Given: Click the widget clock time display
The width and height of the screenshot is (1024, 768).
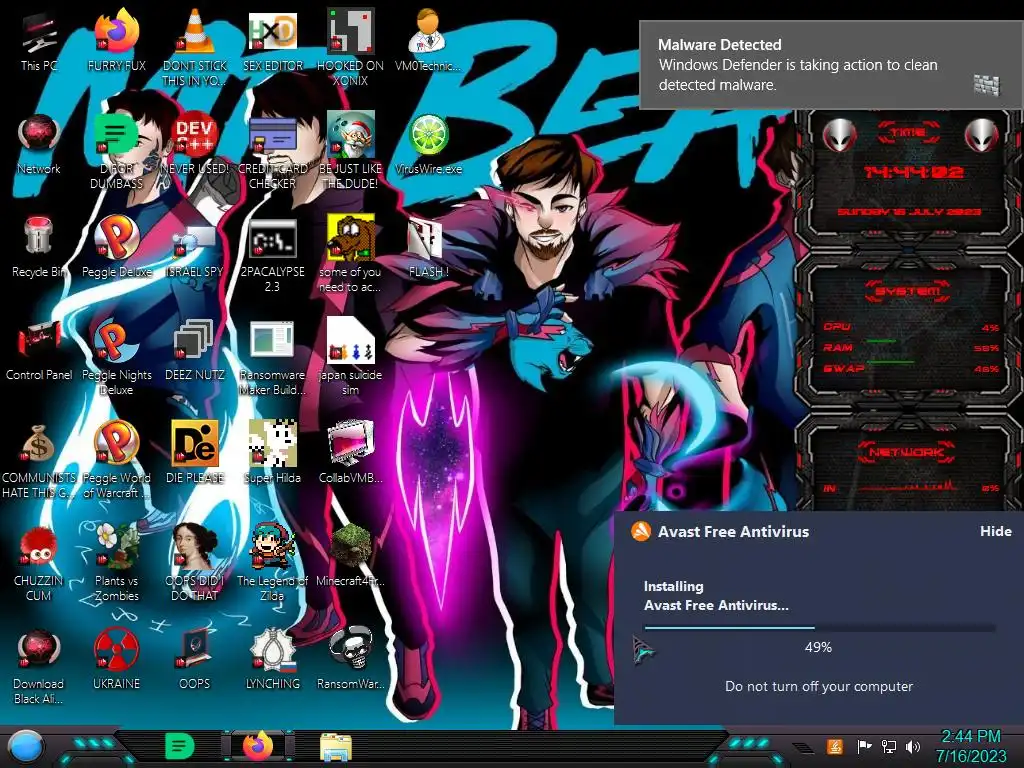Looking at the screenshot, I should (x=913, y=172).
